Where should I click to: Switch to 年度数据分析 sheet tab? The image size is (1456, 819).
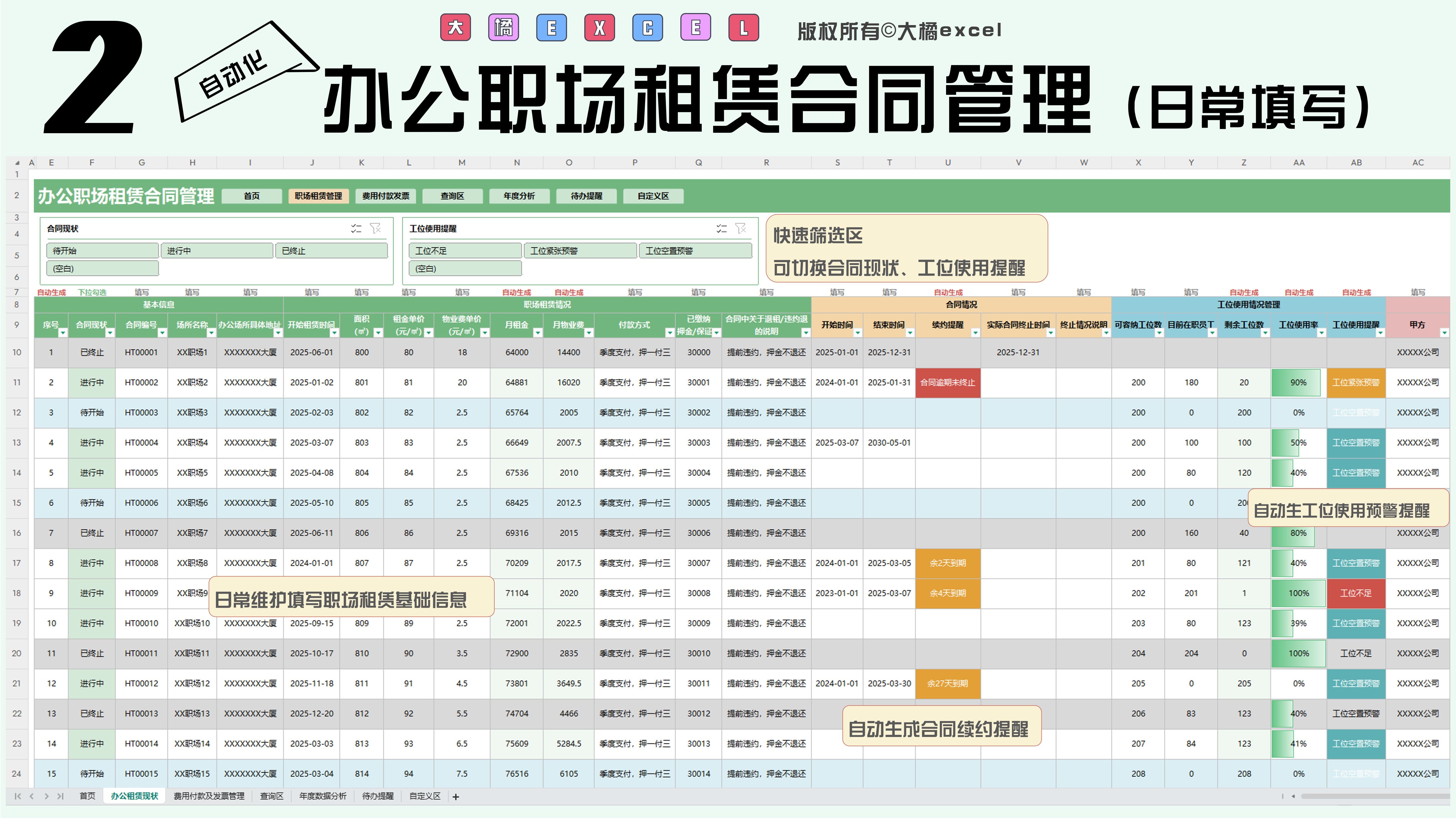click(323, 796)
